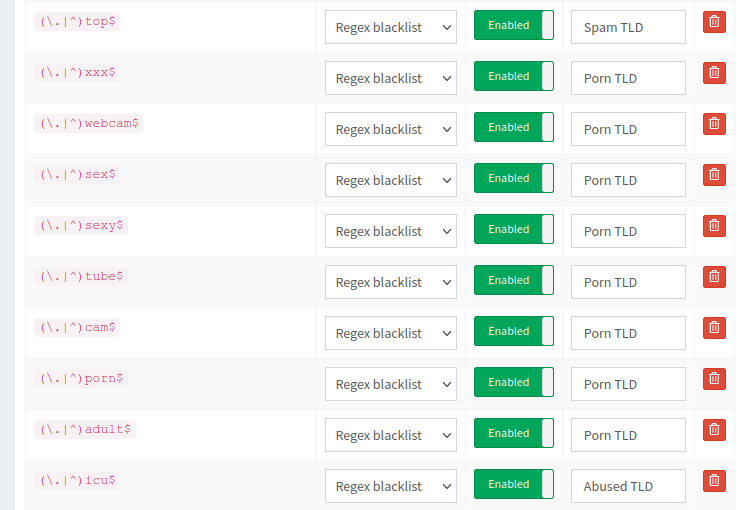Edit the Abused TLD comment field
The width and height of the screenshot is (742, 510).
[628, 487]
